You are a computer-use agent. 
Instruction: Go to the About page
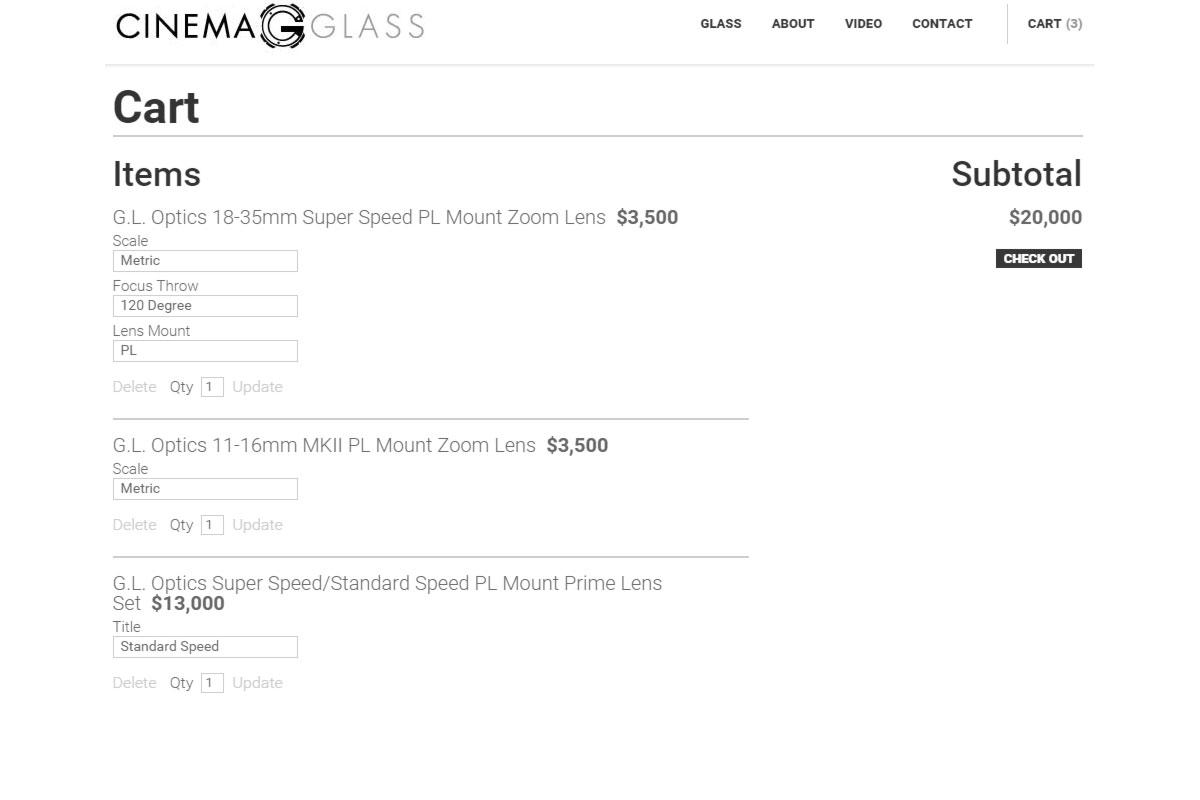(793, 24)
